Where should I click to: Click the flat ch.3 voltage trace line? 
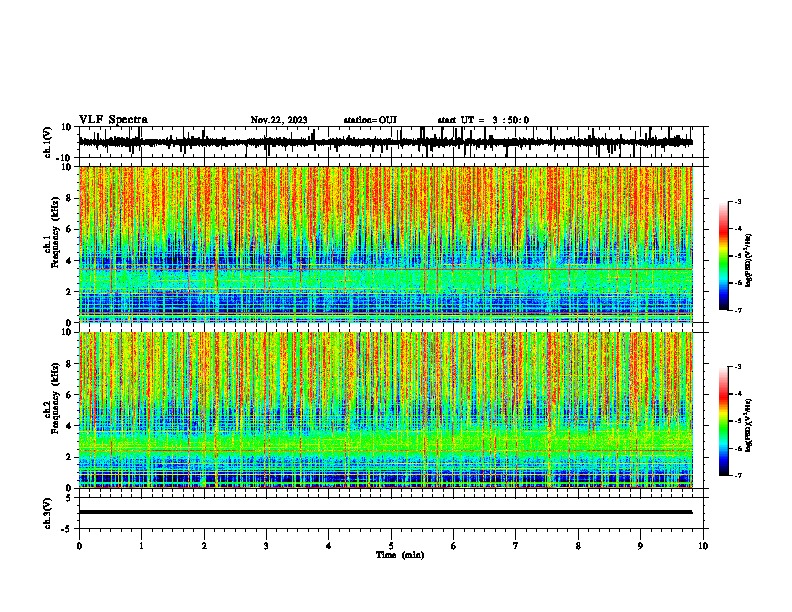coord(385,512)
